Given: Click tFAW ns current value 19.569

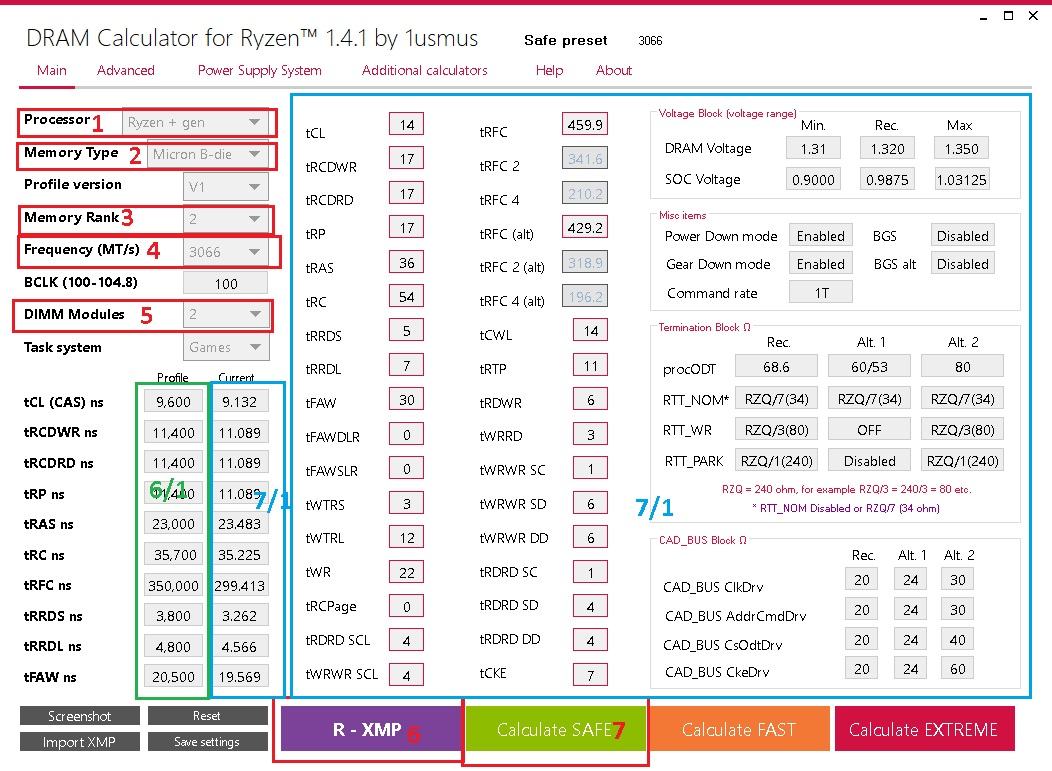Looking at the screenshot, I should coord(240,676).
